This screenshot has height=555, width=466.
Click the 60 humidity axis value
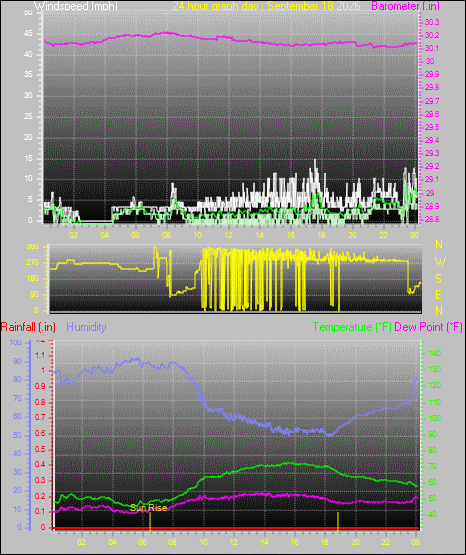click(x=17, y=416)
